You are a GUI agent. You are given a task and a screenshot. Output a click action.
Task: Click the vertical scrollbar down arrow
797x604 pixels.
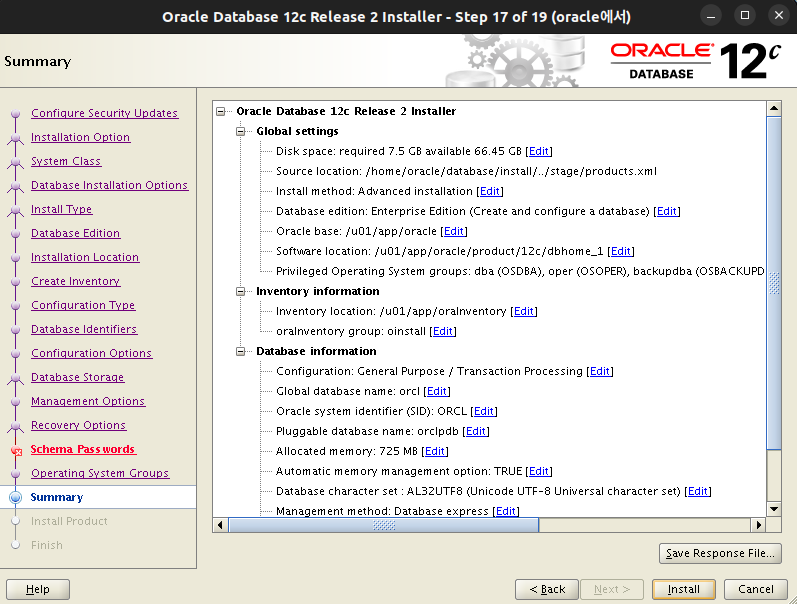[x=774, y=508]
